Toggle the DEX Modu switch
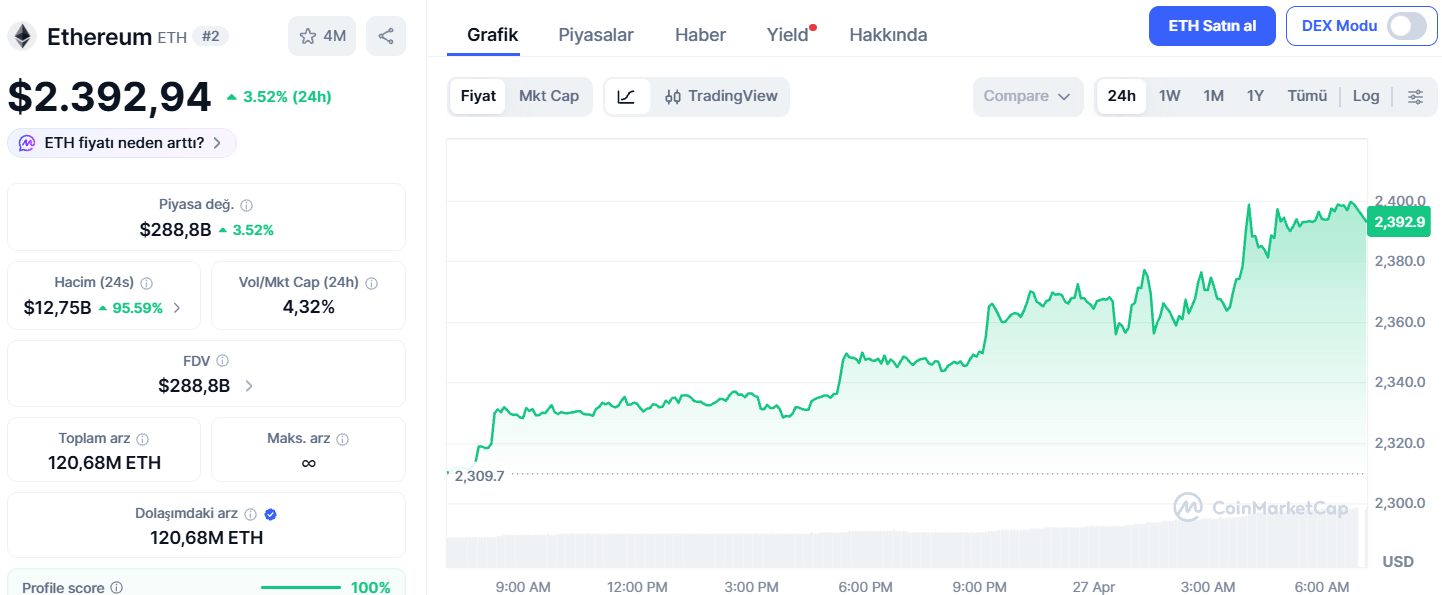 [1407, 26]
